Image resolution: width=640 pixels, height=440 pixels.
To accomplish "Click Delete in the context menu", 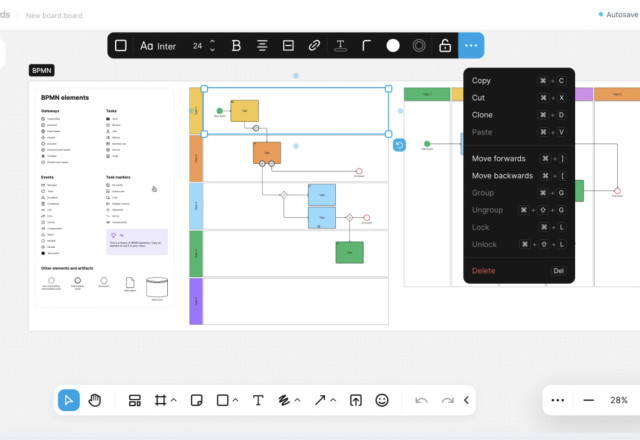I will [483, 271].
